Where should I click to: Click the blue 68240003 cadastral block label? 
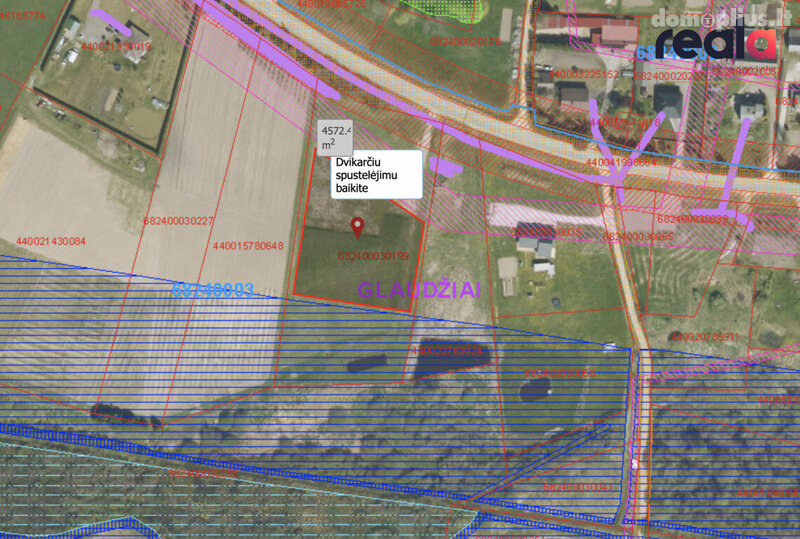[213, 290]
